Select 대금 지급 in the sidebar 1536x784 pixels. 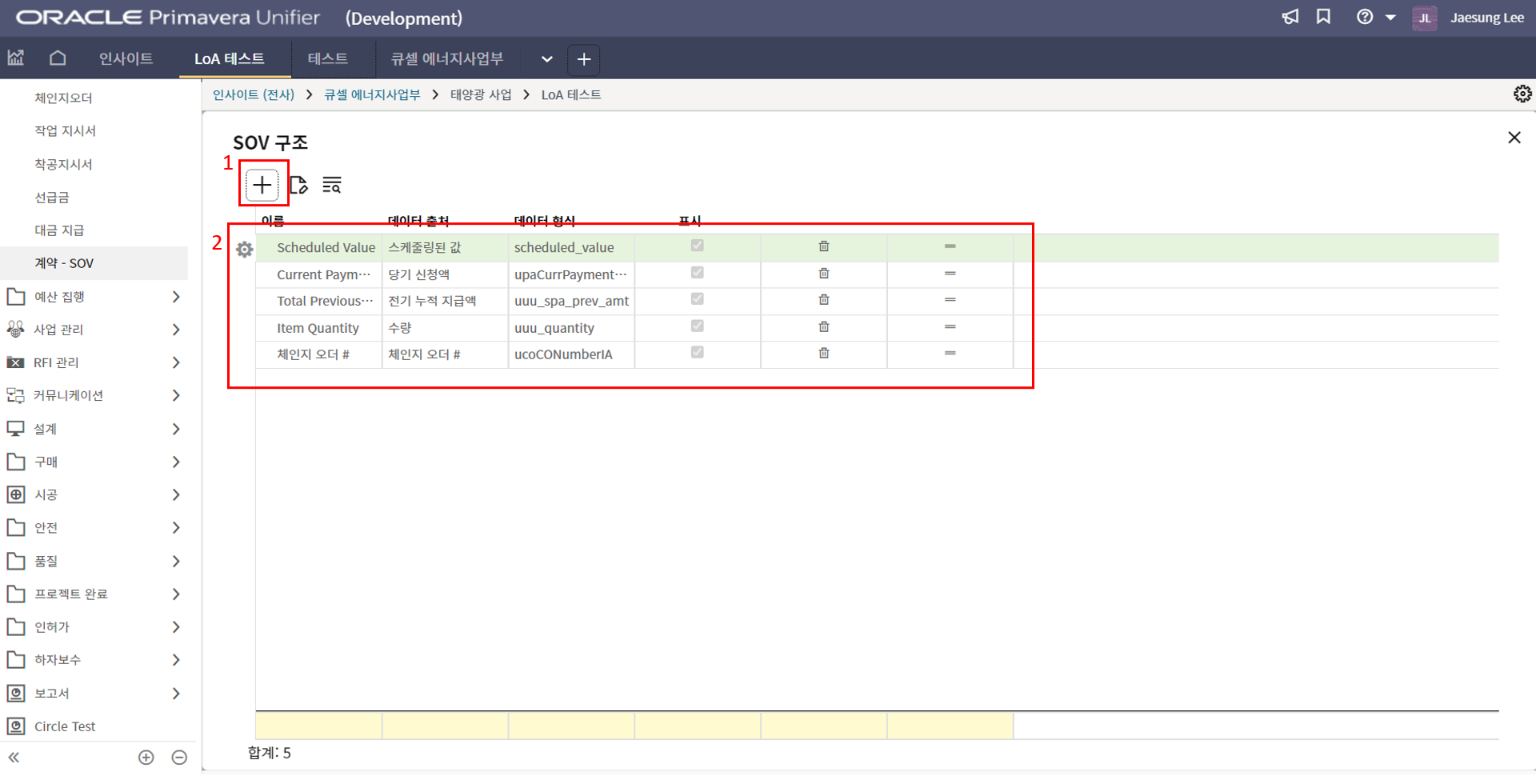click(x=59, y=230)
